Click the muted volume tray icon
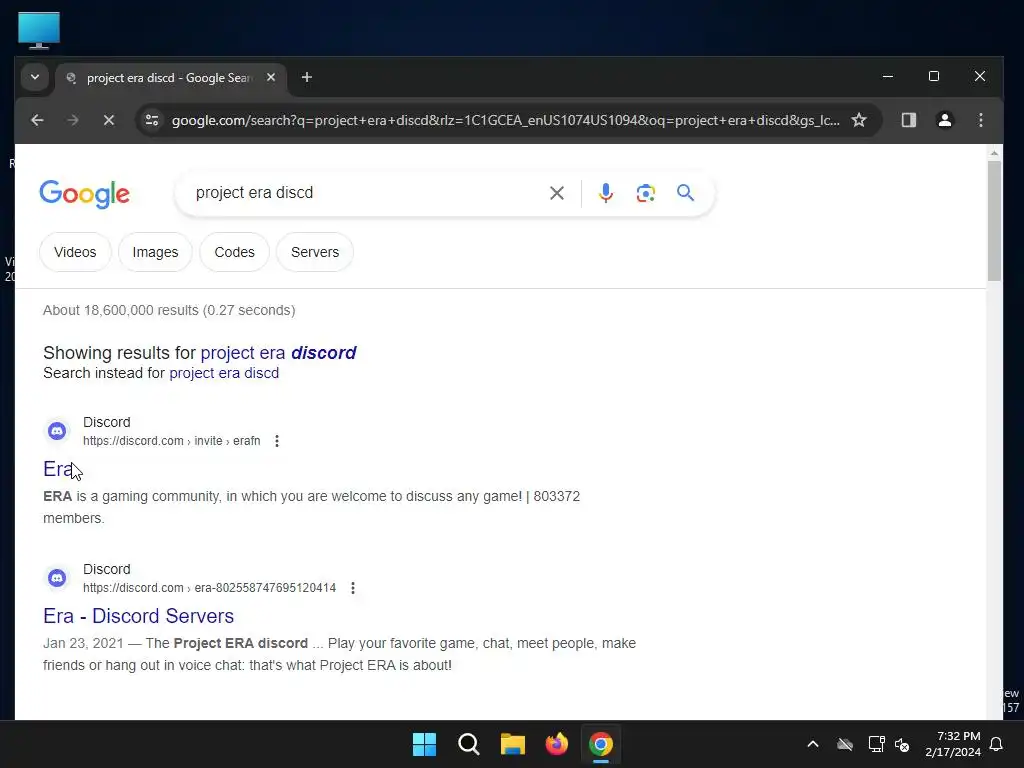The width and height of the screenshot is (1024, 768). [903, 744]
